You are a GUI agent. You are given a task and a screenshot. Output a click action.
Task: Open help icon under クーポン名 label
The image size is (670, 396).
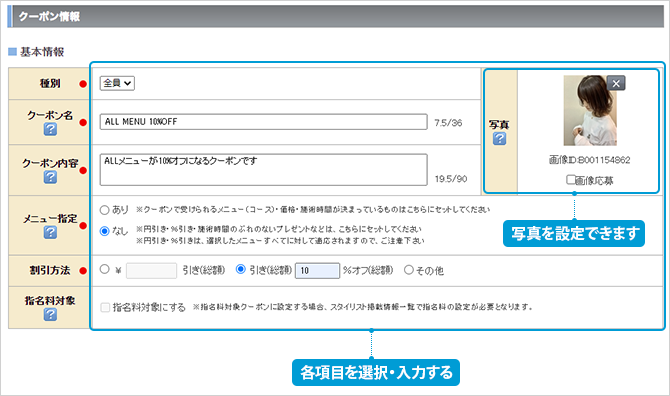(x=50, y=129)
